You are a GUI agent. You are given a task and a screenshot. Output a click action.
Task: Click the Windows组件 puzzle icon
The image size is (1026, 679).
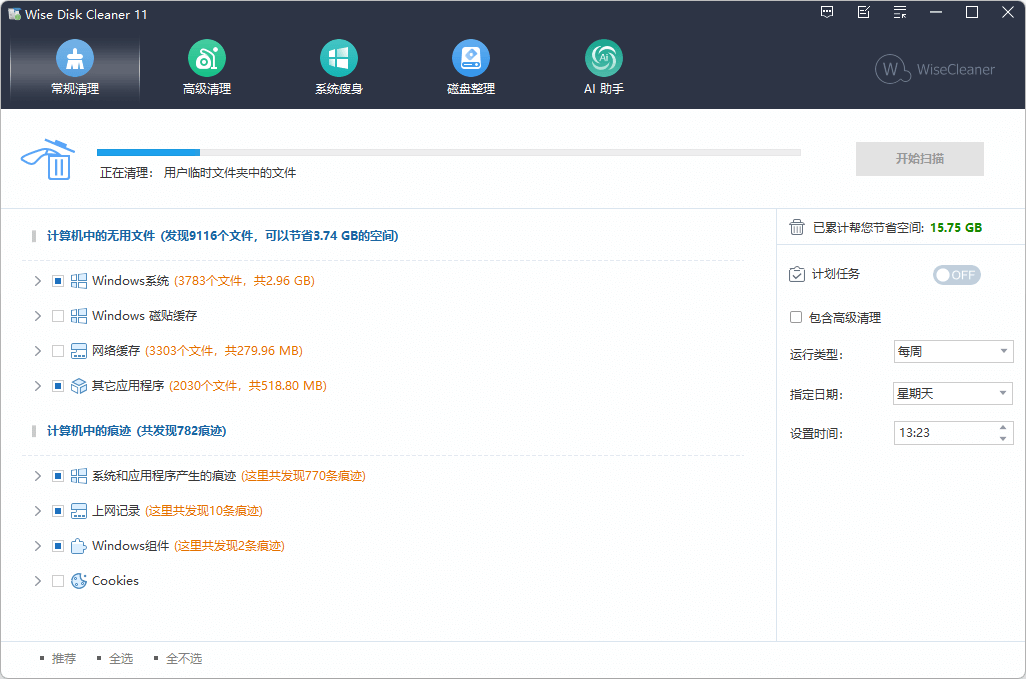coord(79,546)
